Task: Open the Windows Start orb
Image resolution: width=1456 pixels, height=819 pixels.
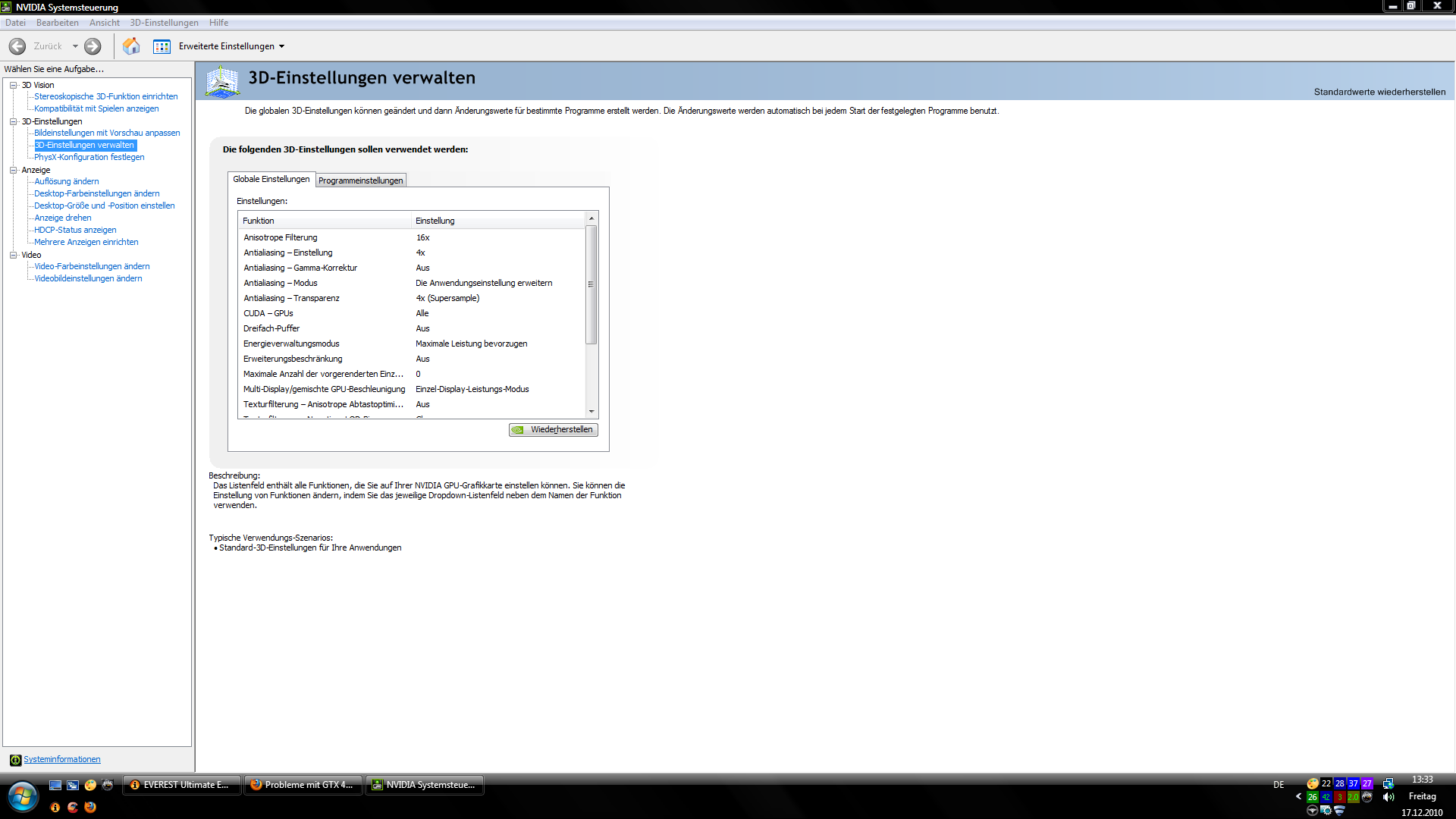Action: 23,796
